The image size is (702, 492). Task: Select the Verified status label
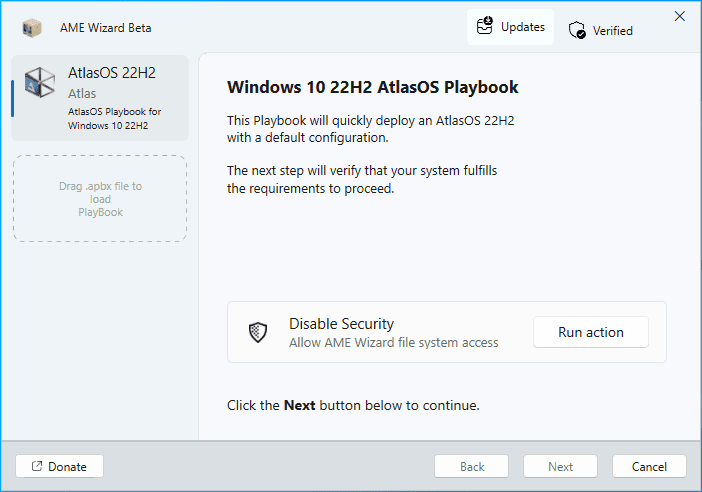(x=612, y=31)
